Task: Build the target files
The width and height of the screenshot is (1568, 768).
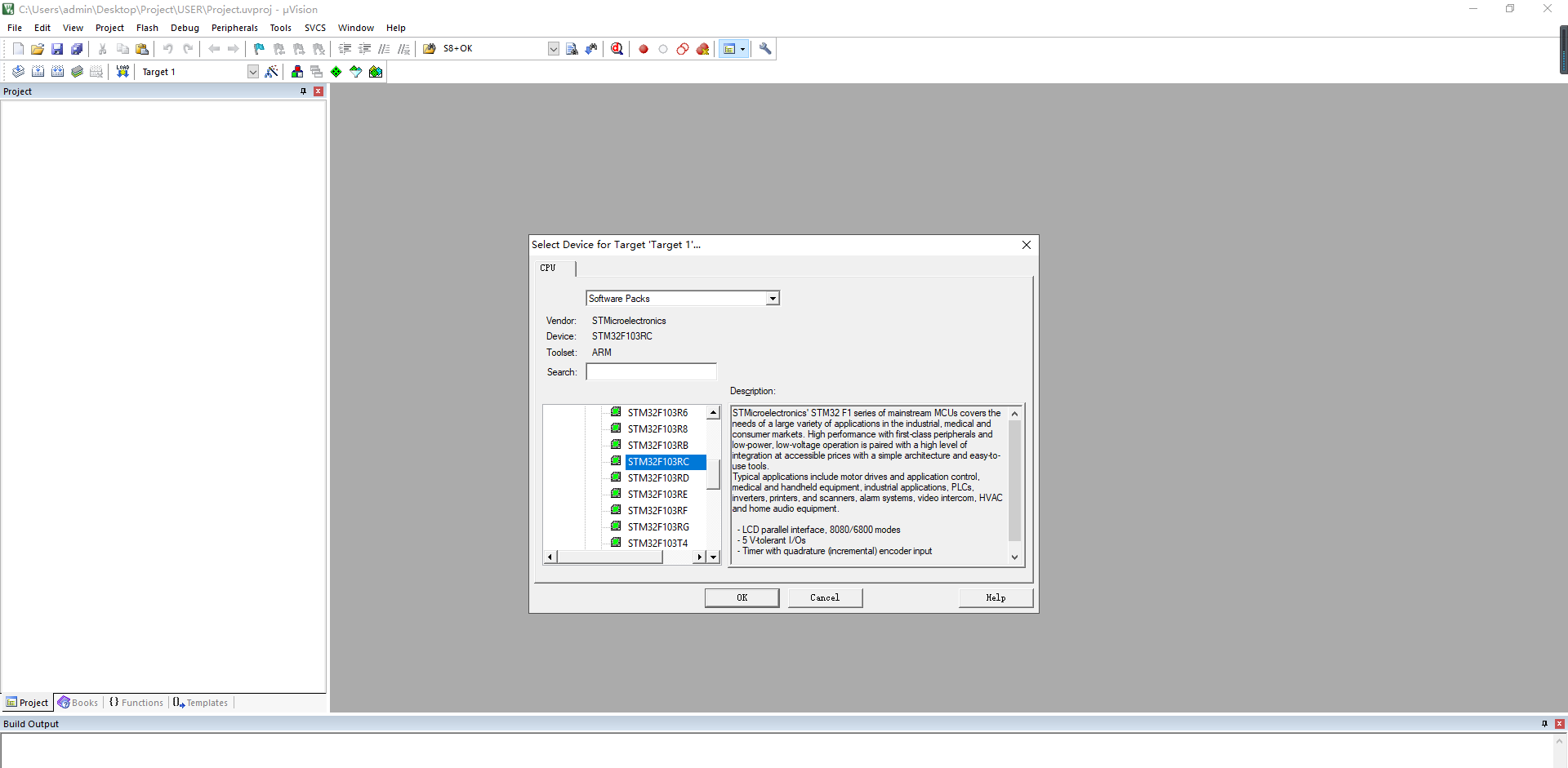Action: coord(38,72)
